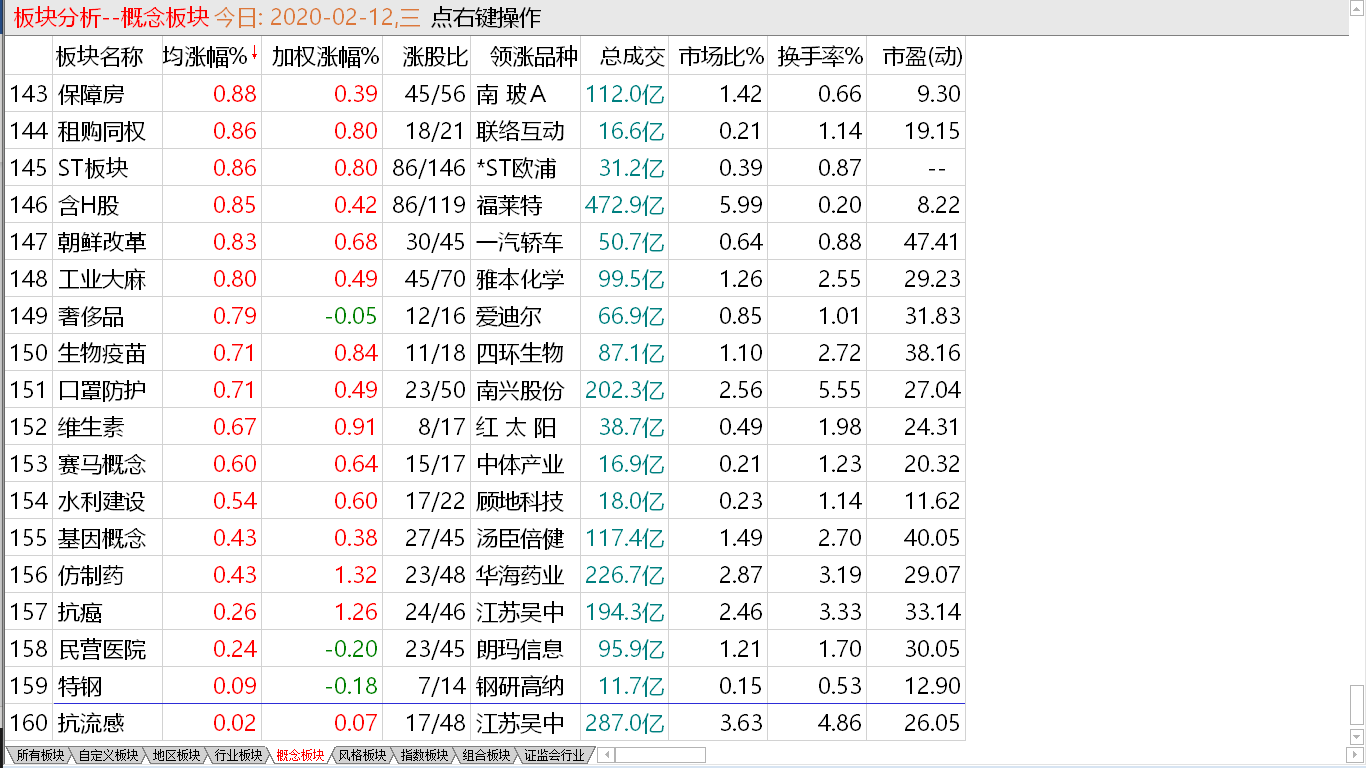The height and width of the screenshot is (768, 1366).
Task: Click the 点右键操作 title hint
Action: [486, 17]
